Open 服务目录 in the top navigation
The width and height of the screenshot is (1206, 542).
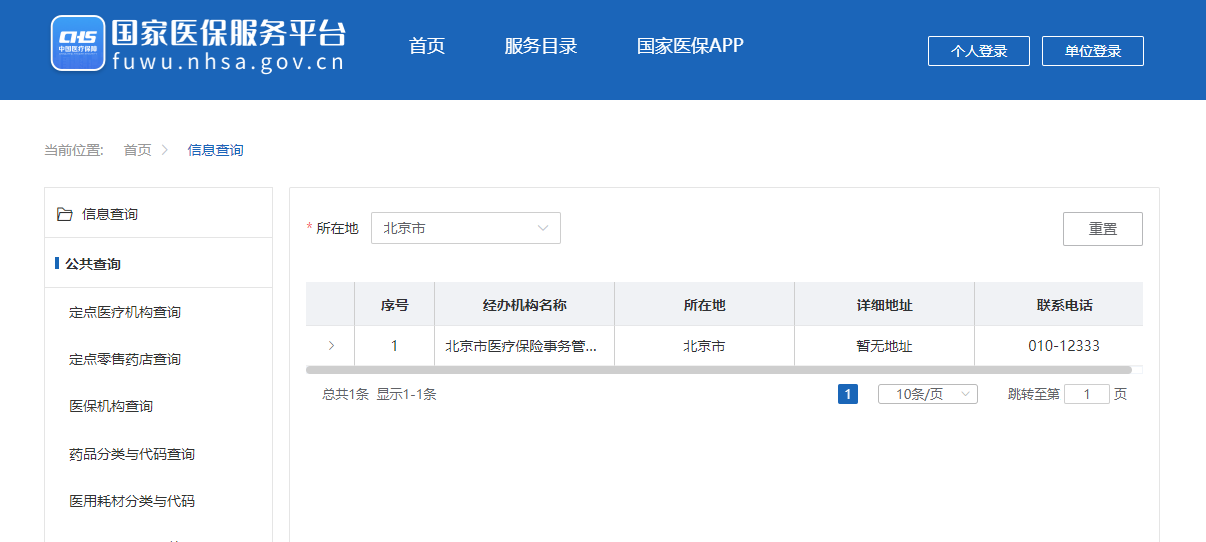pyautogui.click(x=541, y=46)
